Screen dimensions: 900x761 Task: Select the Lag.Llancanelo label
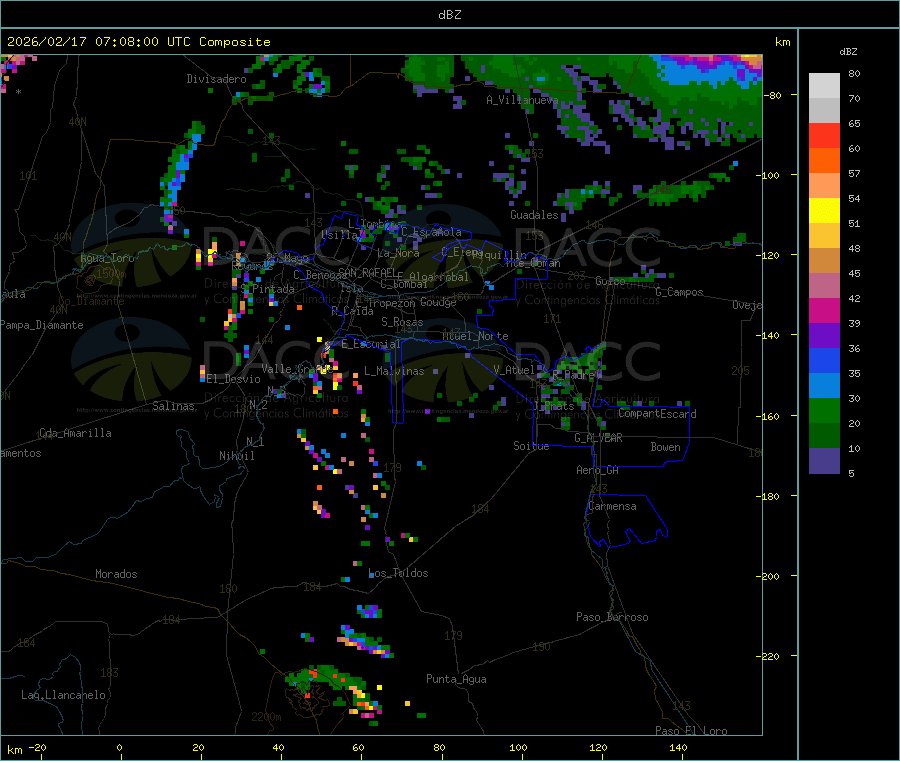coord(63,696)
